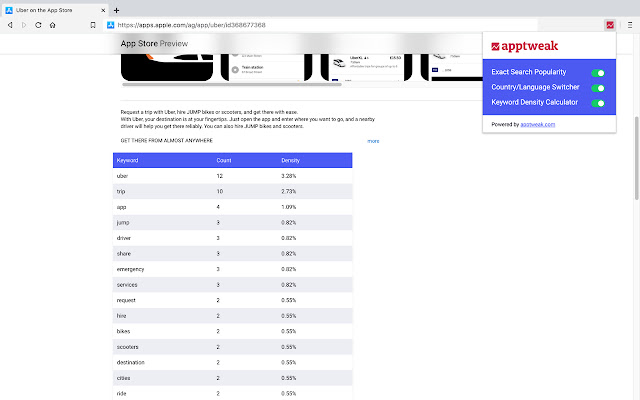The image size is (640, 400).
Task: Click the Country/Language Switcher label
Action: [x=535, y=87]
